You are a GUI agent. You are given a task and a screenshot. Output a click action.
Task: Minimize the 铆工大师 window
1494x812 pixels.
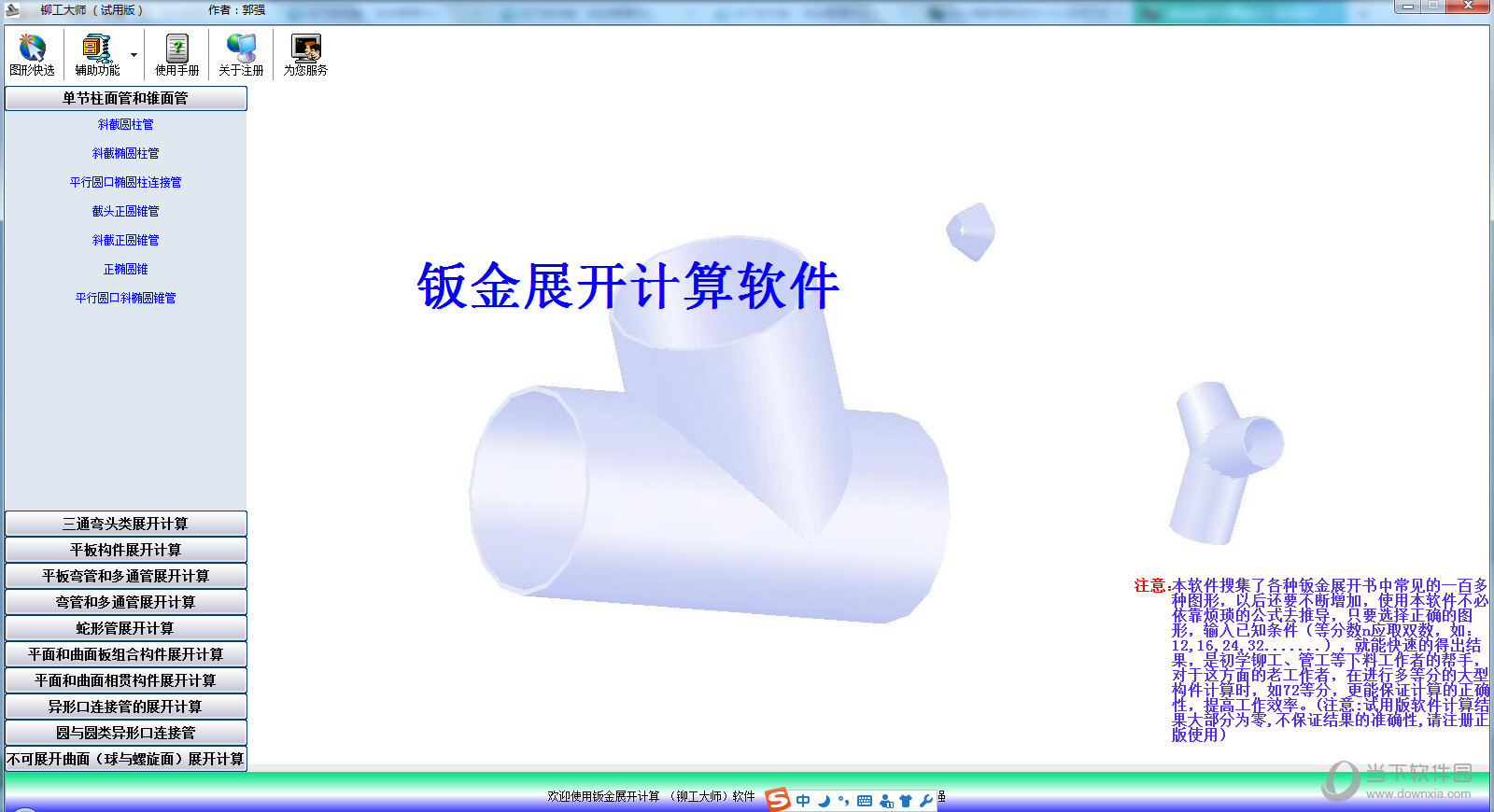point(1408,7)
